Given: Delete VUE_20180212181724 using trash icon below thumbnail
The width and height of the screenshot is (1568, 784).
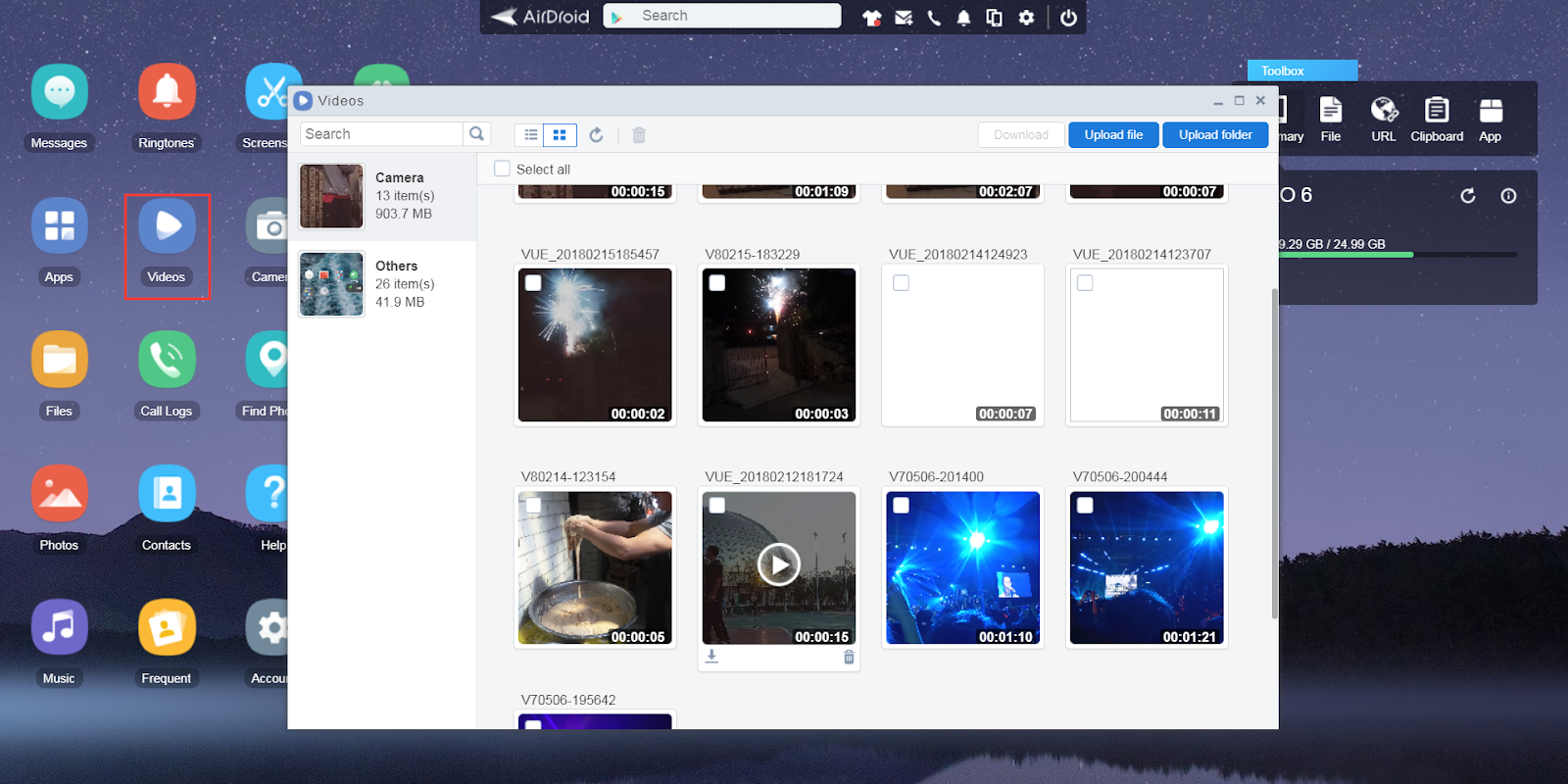Looking at the screenshot, I should [x=849, y=657].
